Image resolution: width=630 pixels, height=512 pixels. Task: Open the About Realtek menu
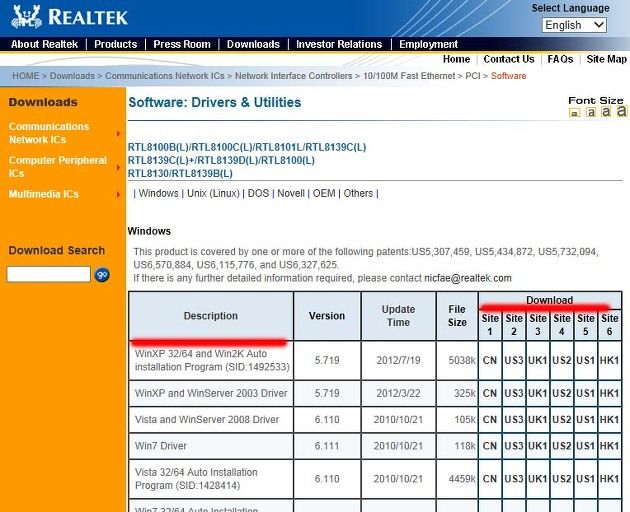pyautogui.click(x=44, y=44)
